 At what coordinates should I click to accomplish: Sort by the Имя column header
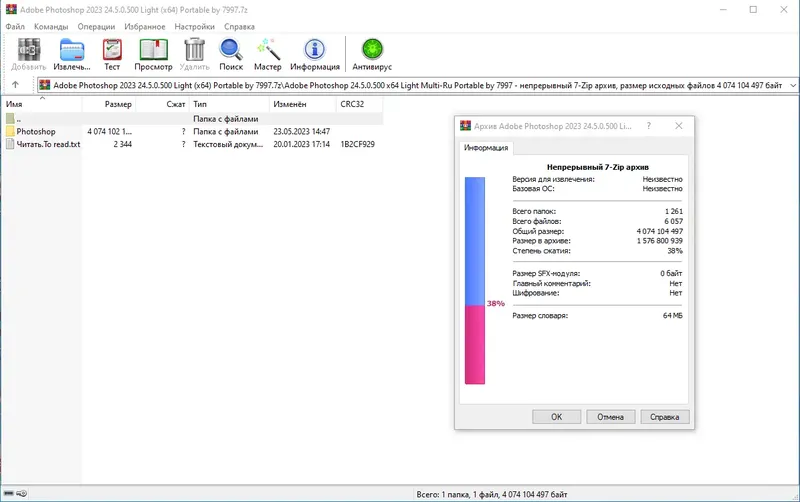[x=41, y=104]
